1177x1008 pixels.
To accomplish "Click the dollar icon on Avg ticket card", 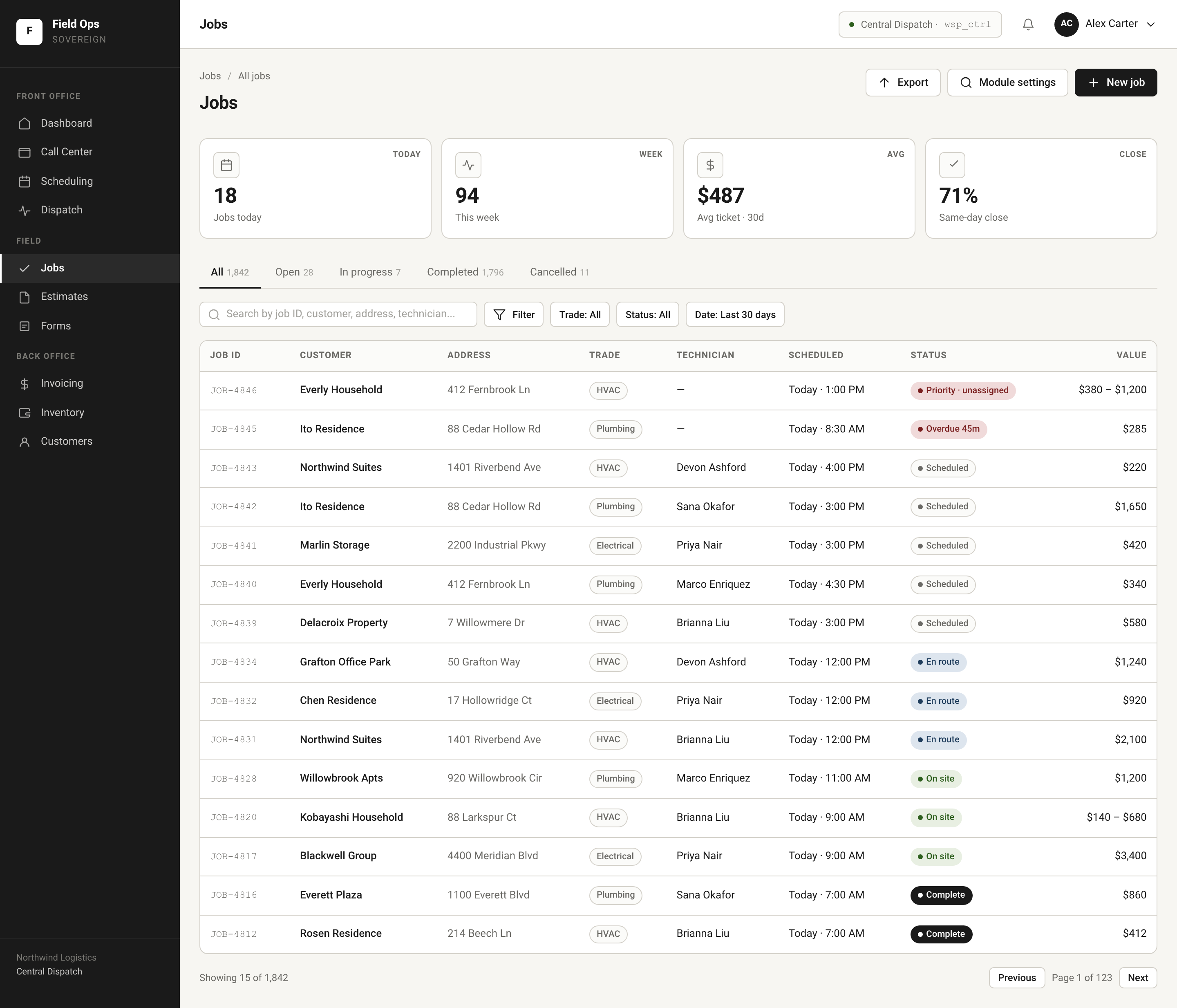I will (x=710, y=166).
